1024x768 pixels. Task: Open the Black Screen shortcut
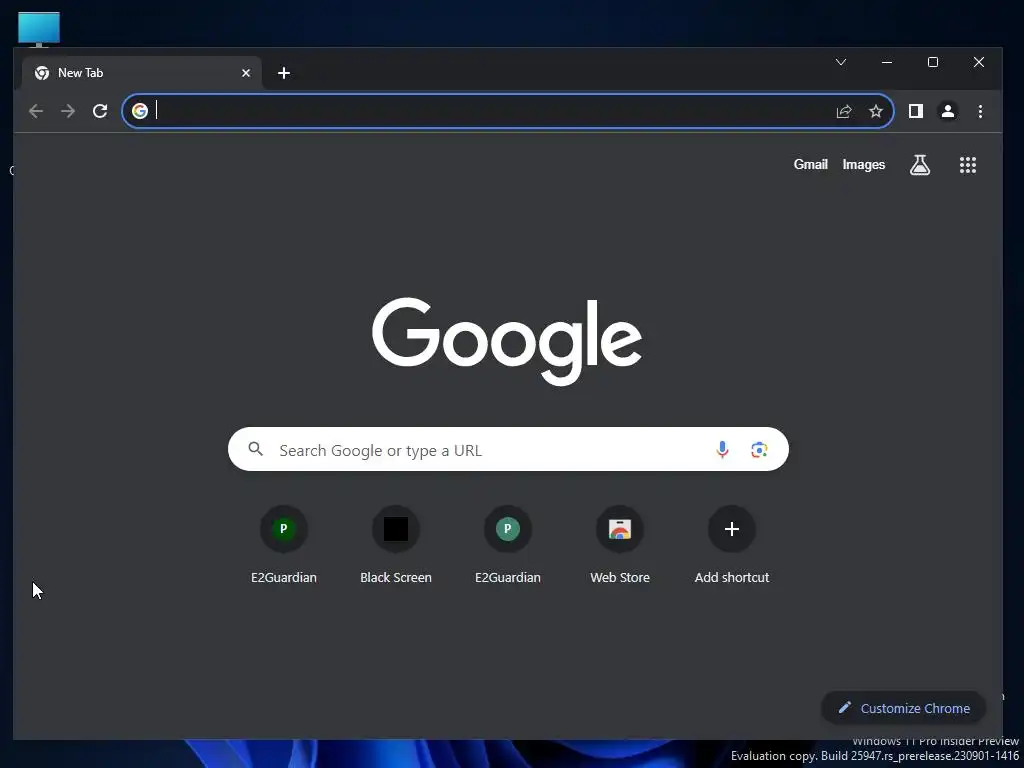[x=396, y=546]
